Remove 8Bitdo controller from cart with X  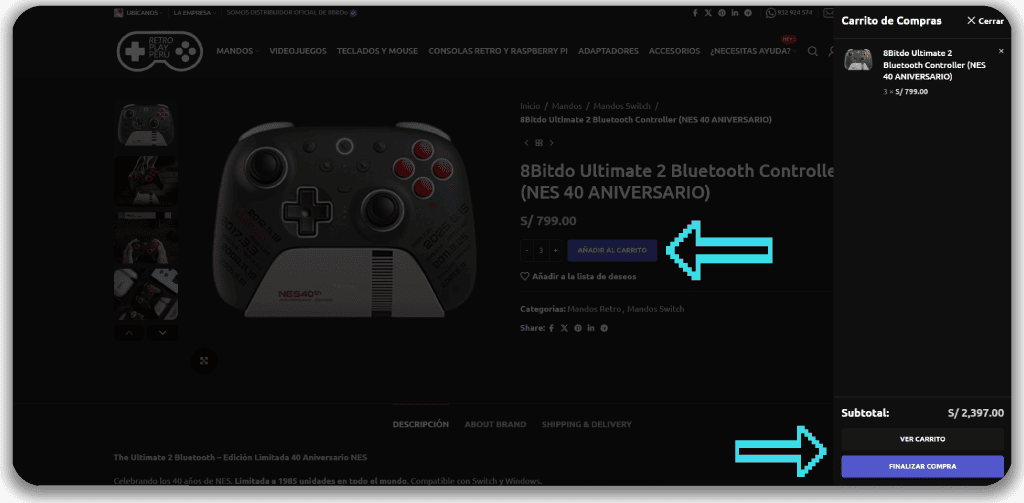pyautogui.click(x=1001, y=51)
